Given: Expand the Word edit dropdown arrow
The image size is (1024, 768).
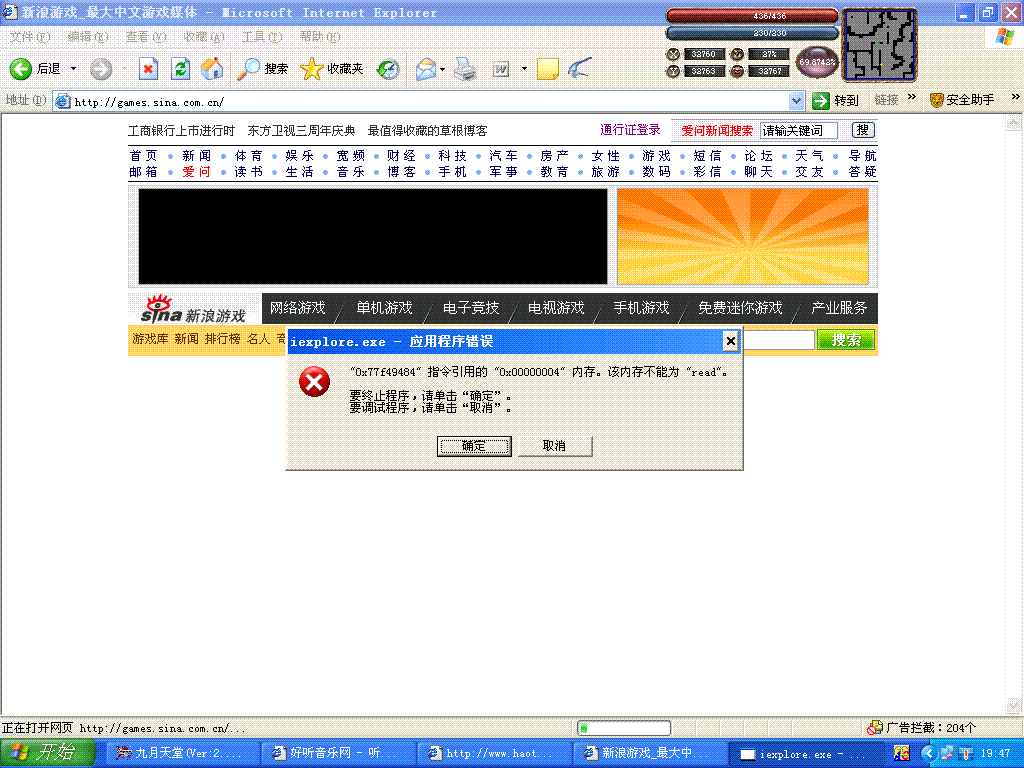Looking at the screenshot, I should (x=524, y=69).
